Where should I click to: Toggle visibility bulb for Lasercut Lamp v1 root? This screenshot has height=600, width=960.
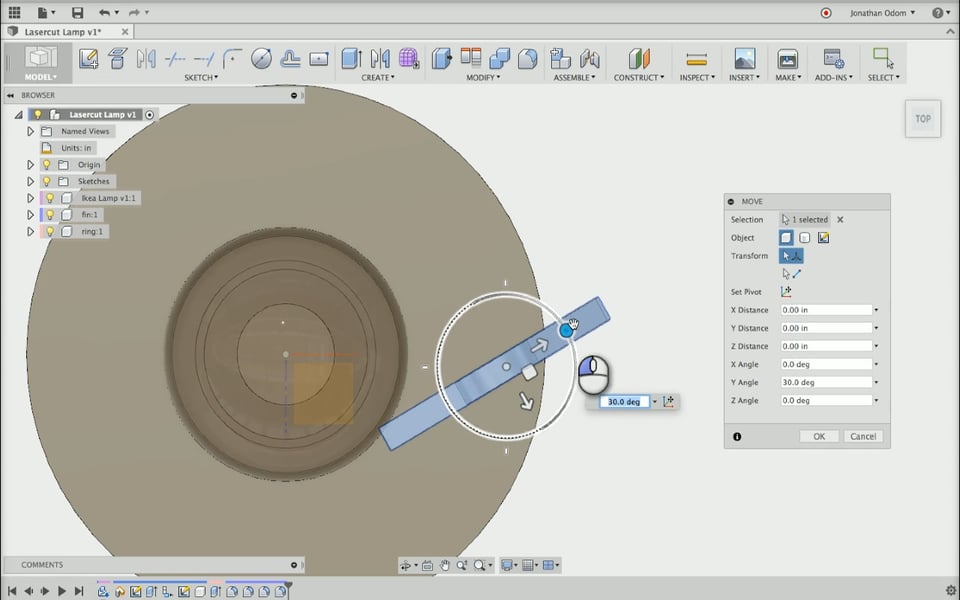(38, 114)
